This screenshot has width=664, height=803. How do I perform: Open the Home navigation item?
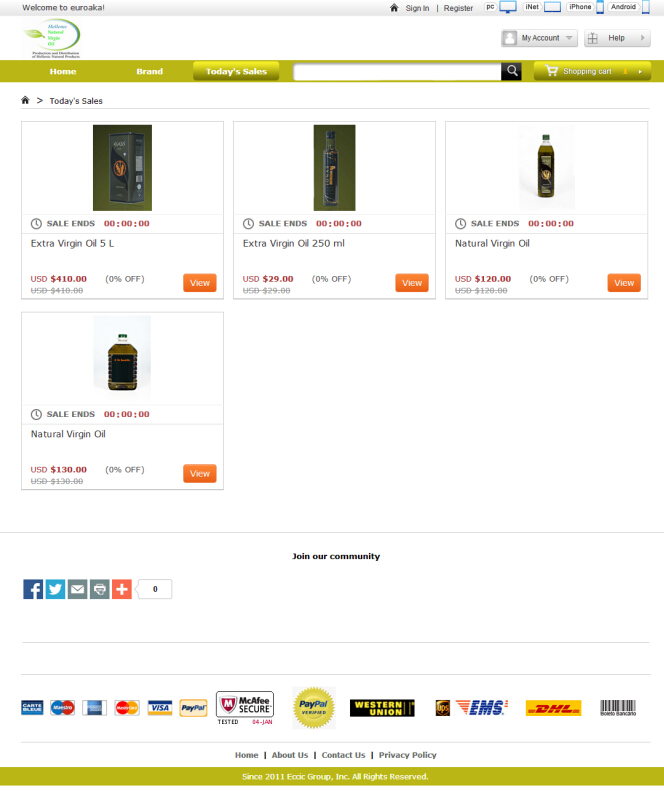[63, 72]
